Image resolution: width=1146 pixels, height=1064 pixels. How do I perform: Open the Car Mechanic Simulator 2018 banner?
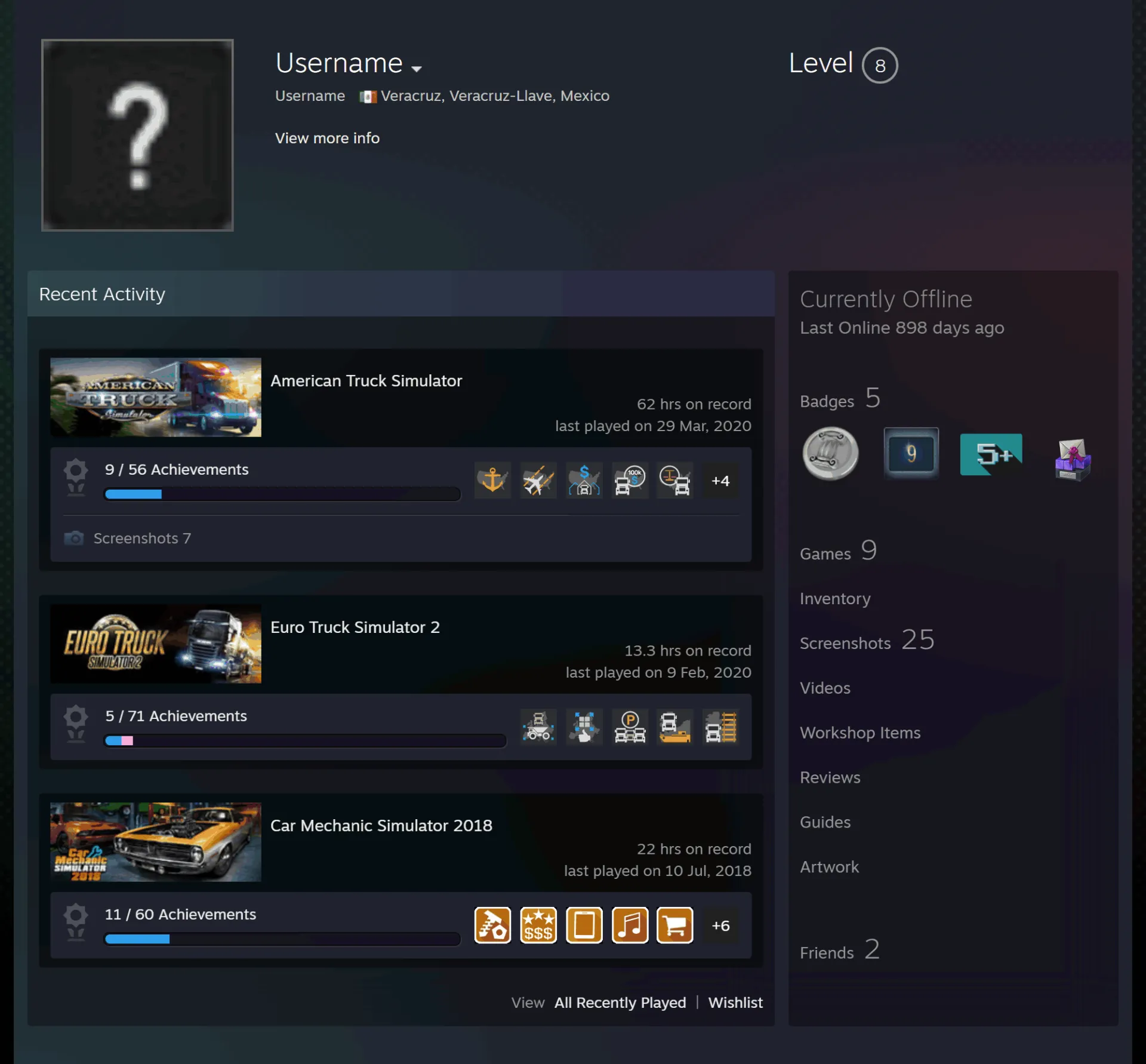[x=156, y=842]
